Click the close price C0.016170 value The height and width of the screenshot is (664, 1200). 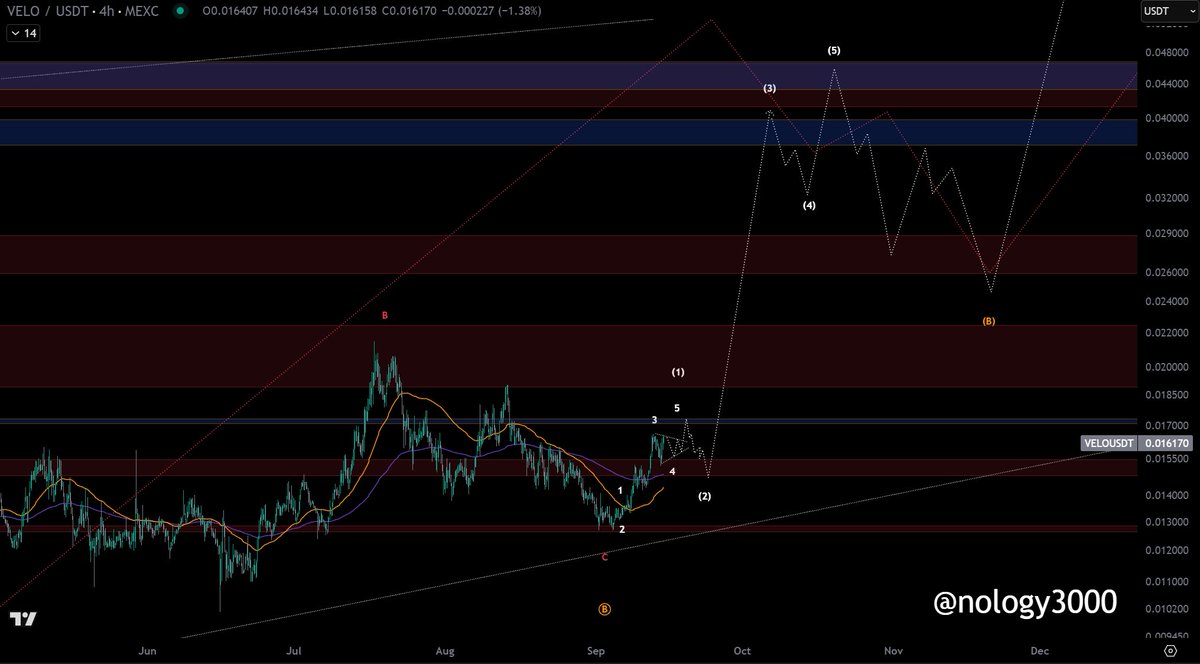[407, 12]
